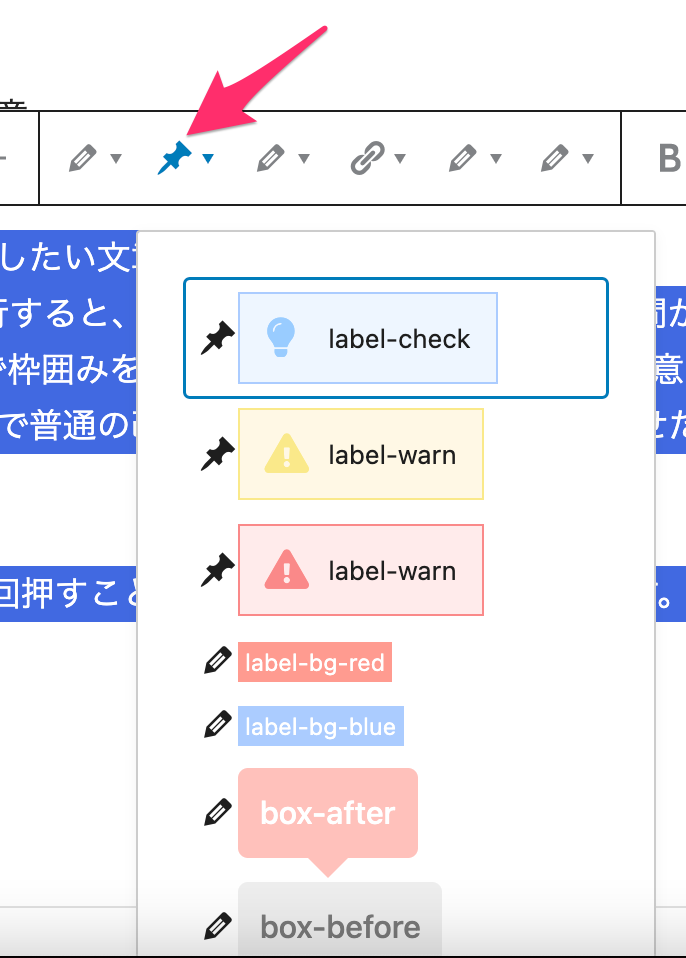
Task: Toggle bold with the B button
Action: pyautogui.click(x=669, y=158)
